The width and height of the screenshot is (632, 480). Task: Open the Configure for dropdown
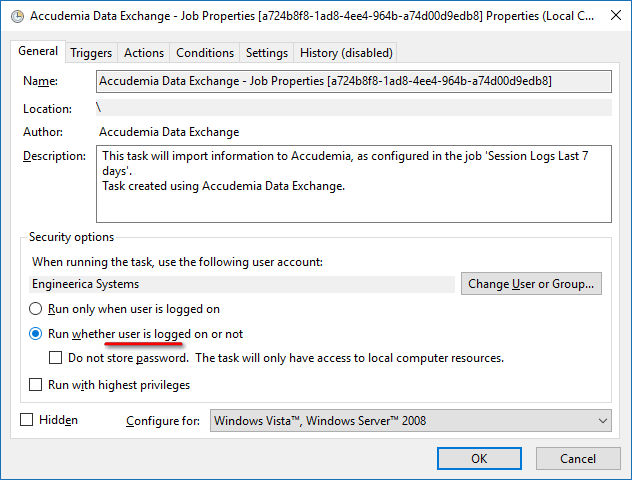[410, 421]
